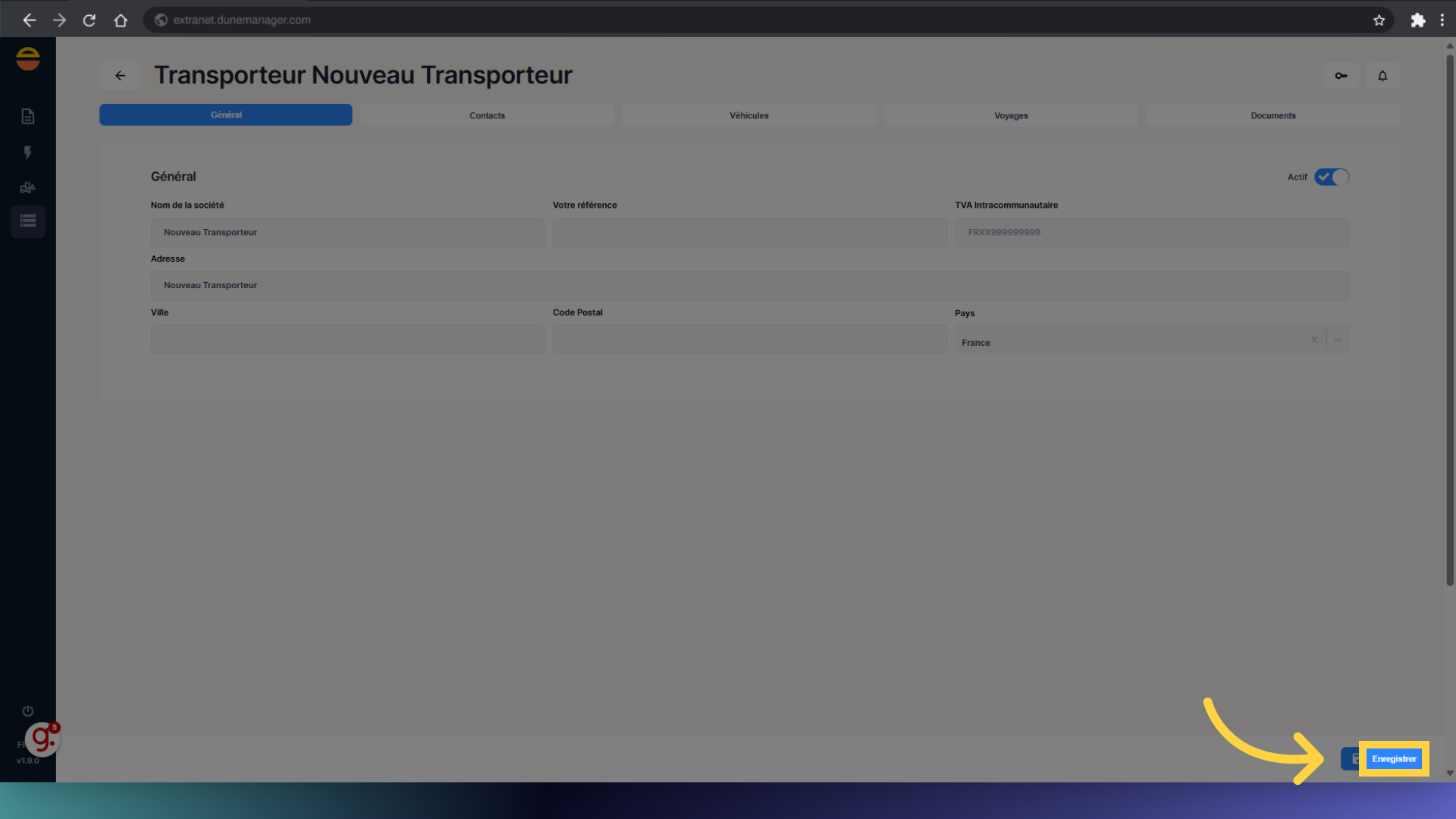Click the lightning bolt sidebar icon
The height and width of the screenshot is (819, 1456).
[28, 152]
